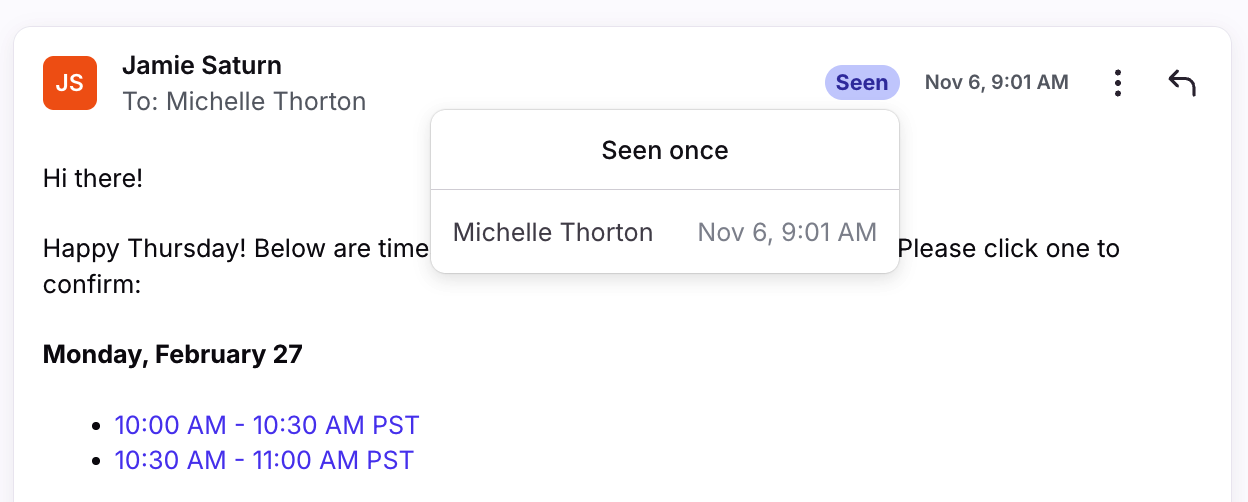1248x502 pixels.
Task: Click the bullet before the 10:30 AM slot
Action: (x=96, y=461)
